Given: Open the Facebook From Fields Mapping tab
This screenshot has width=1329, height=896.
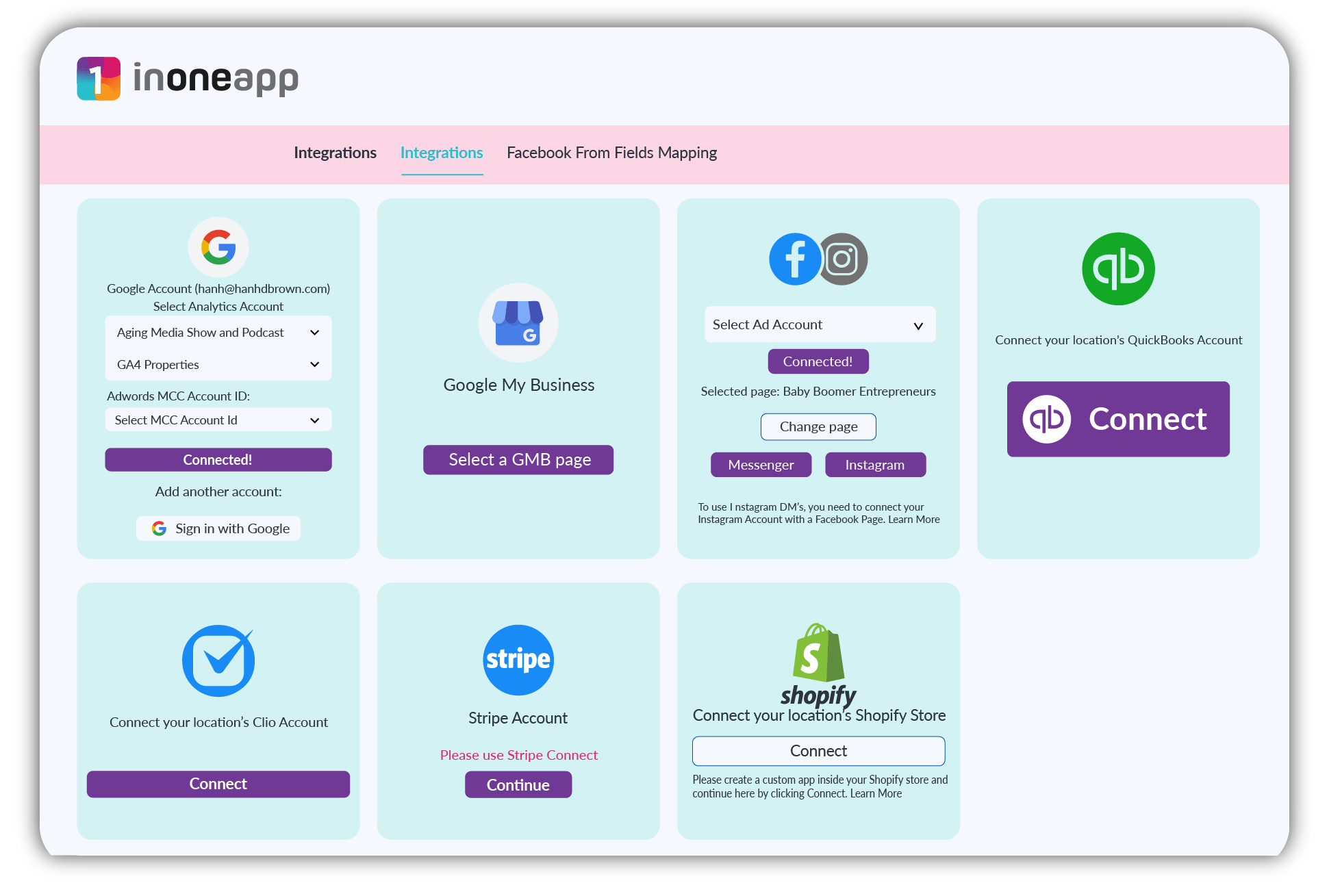Looking at the screenshot, I should tap(611, 153).
